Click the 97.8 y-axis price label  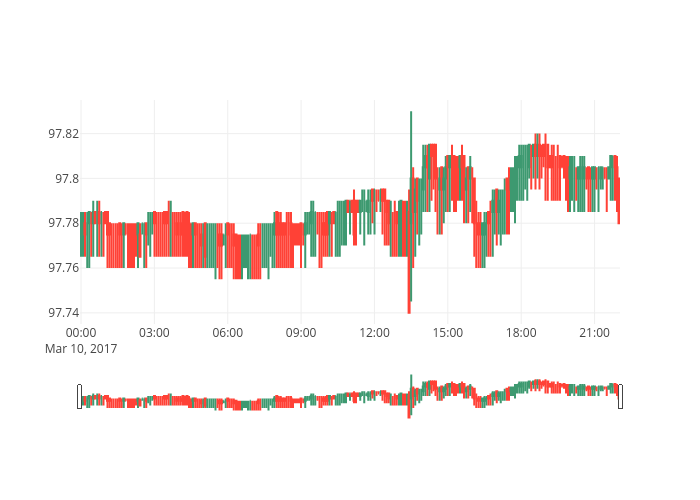tap(66, 179)
